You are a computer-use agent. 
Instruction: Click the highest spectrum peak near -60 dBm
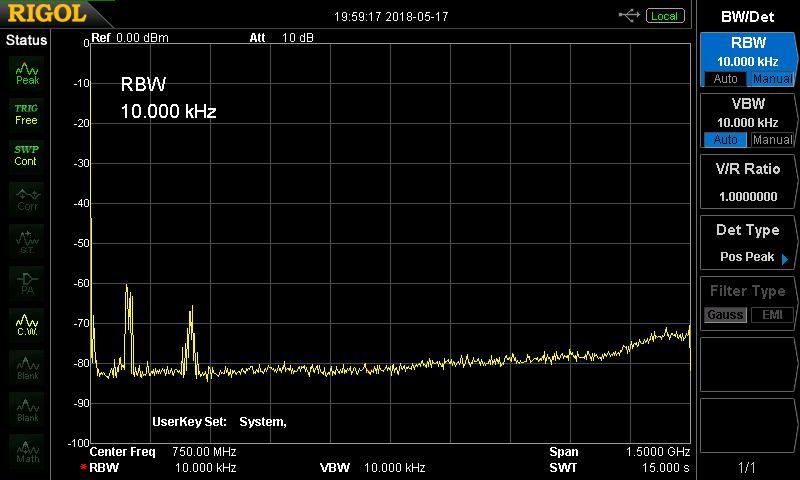point(127,286)
